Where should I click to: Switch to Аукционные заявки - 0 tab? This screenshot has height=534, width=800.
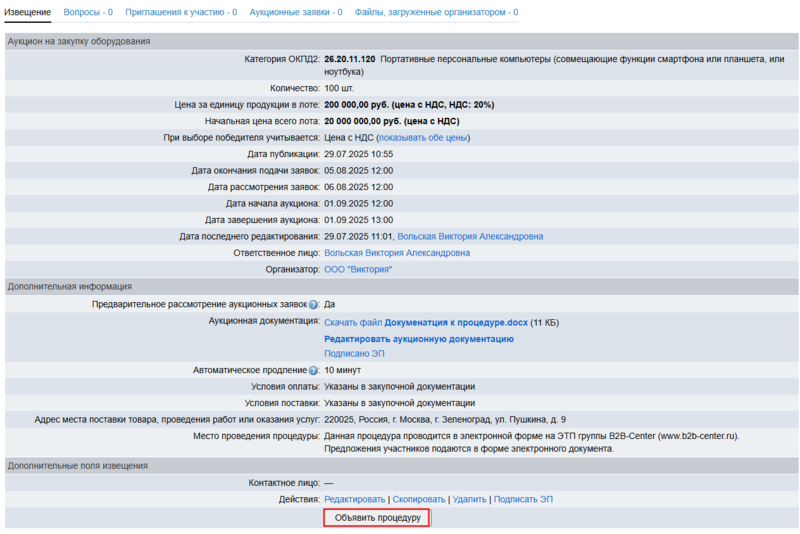pyautogui.click(x=296, y=12)
